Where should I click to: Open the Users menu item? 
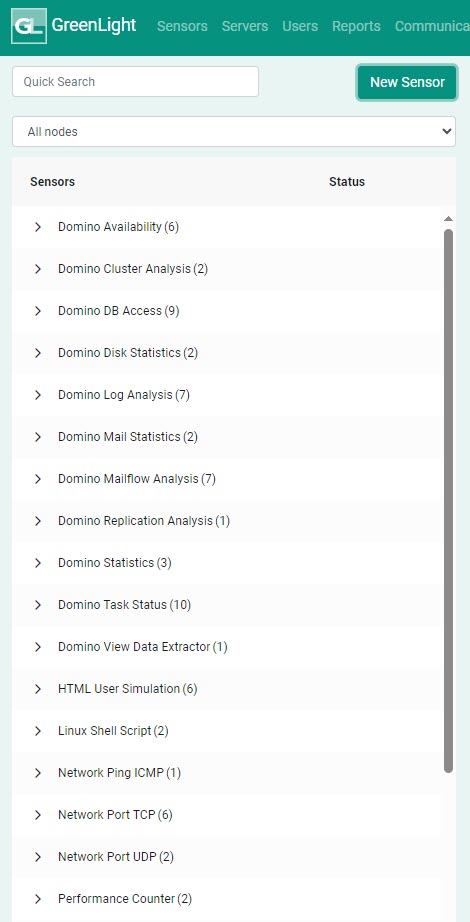(300, 26)
